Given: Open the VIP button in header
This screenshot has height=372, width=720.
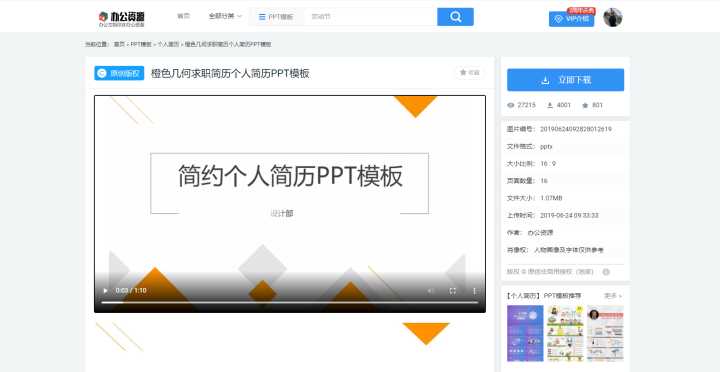Looking at the screenshot, I should click(571, 19).
